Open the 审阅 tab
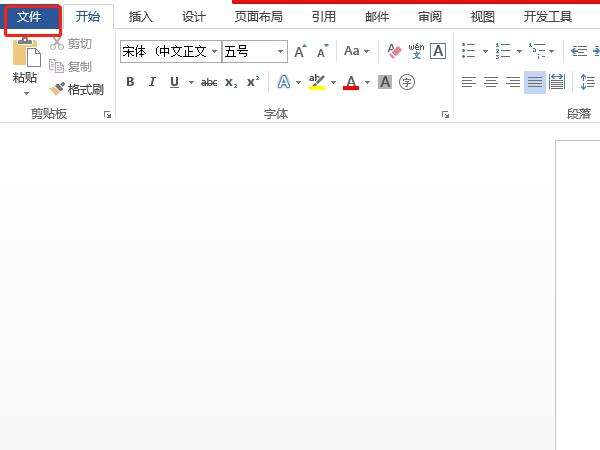The image size is (600, 450). point(430,16)
